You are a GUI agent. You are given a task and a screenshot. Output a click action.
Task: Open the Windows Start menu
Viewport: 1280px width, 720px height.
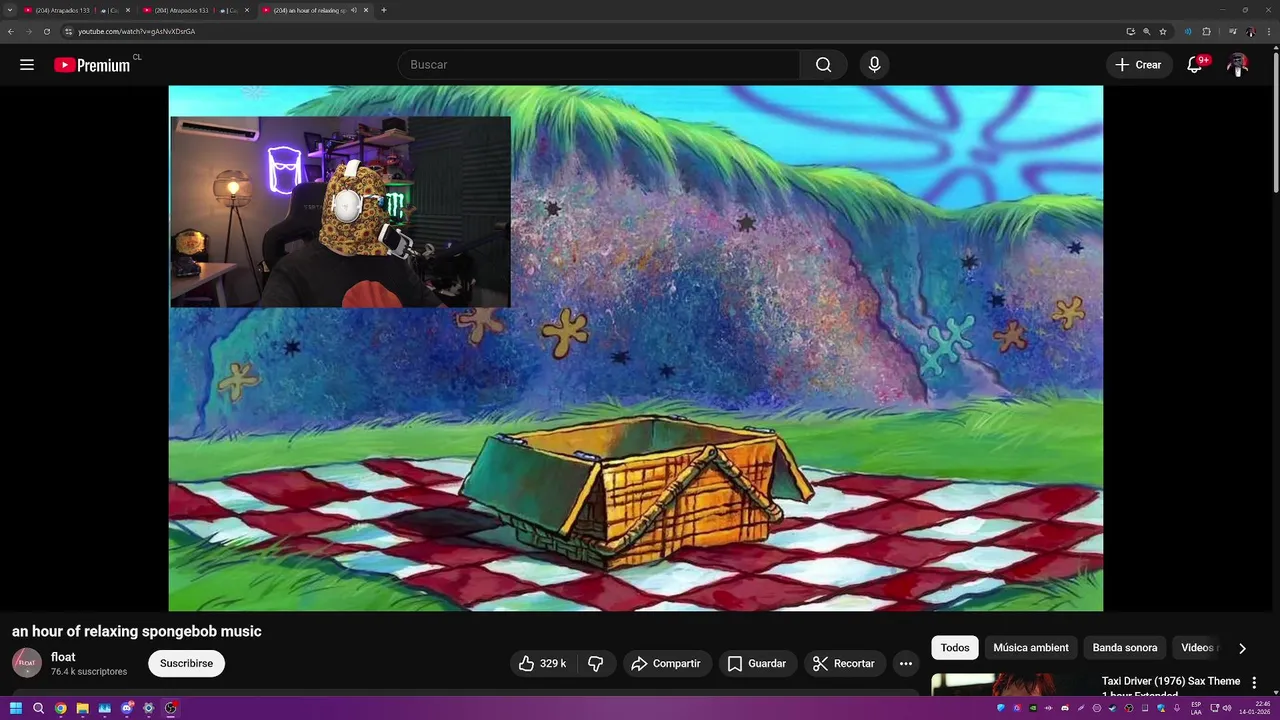click(16, 708)
